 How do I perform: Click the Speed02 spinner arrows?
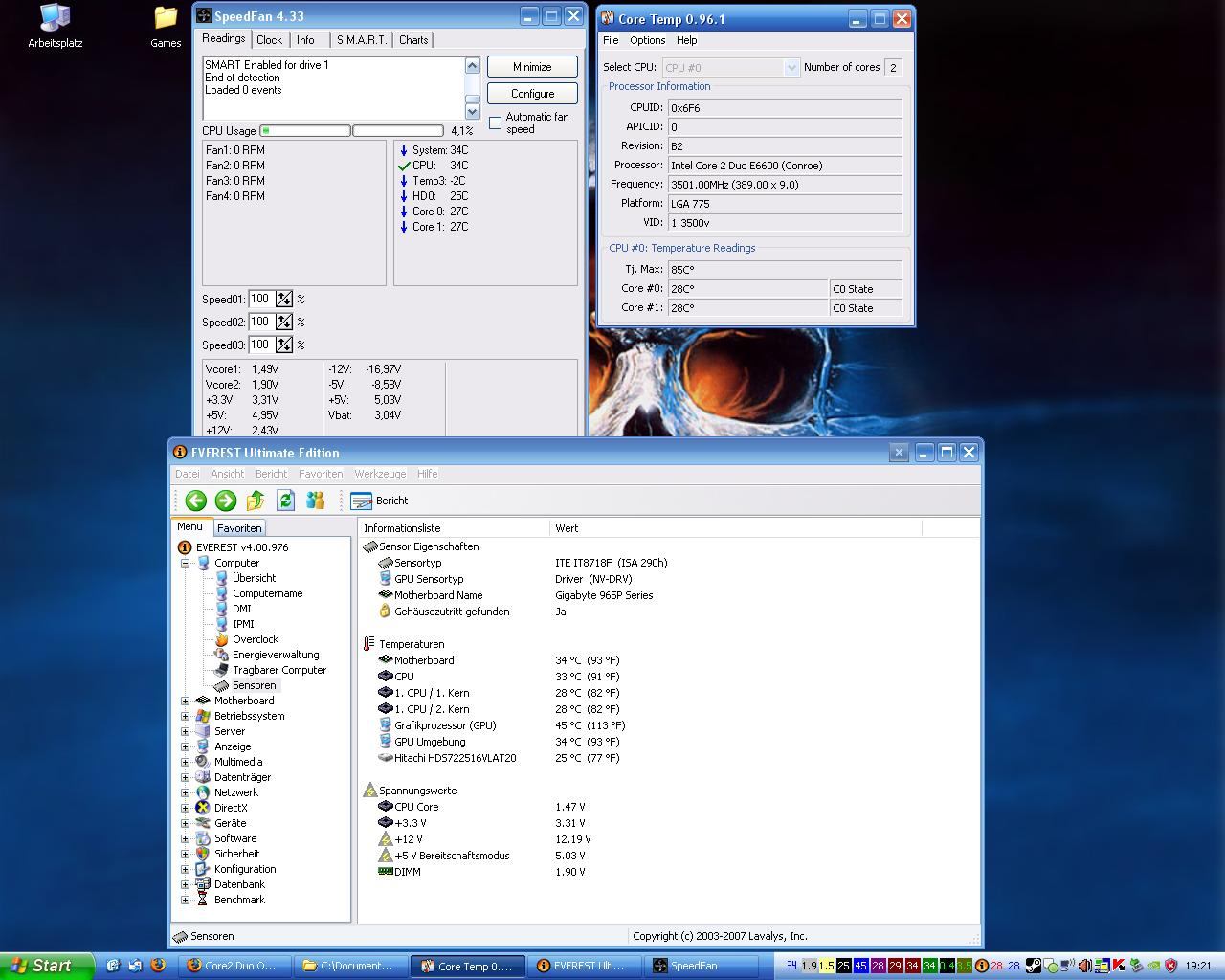pos(284,323)
